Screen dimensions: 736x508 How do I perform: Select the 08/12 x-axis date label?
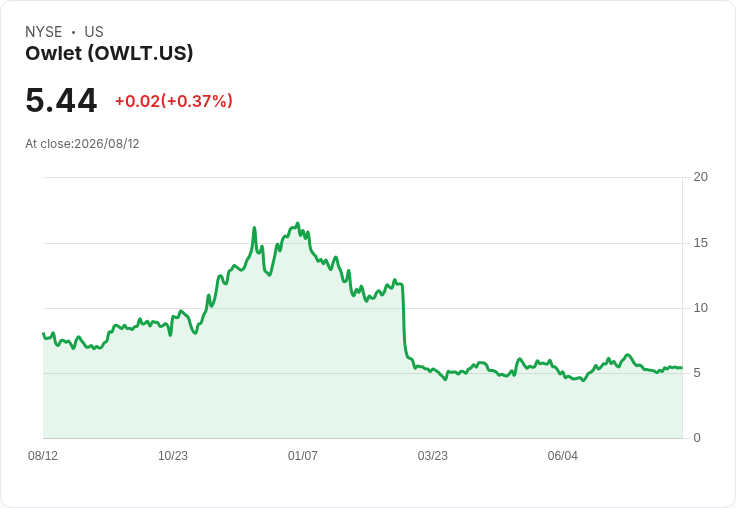pyautogui.click(x=43, y=455)
